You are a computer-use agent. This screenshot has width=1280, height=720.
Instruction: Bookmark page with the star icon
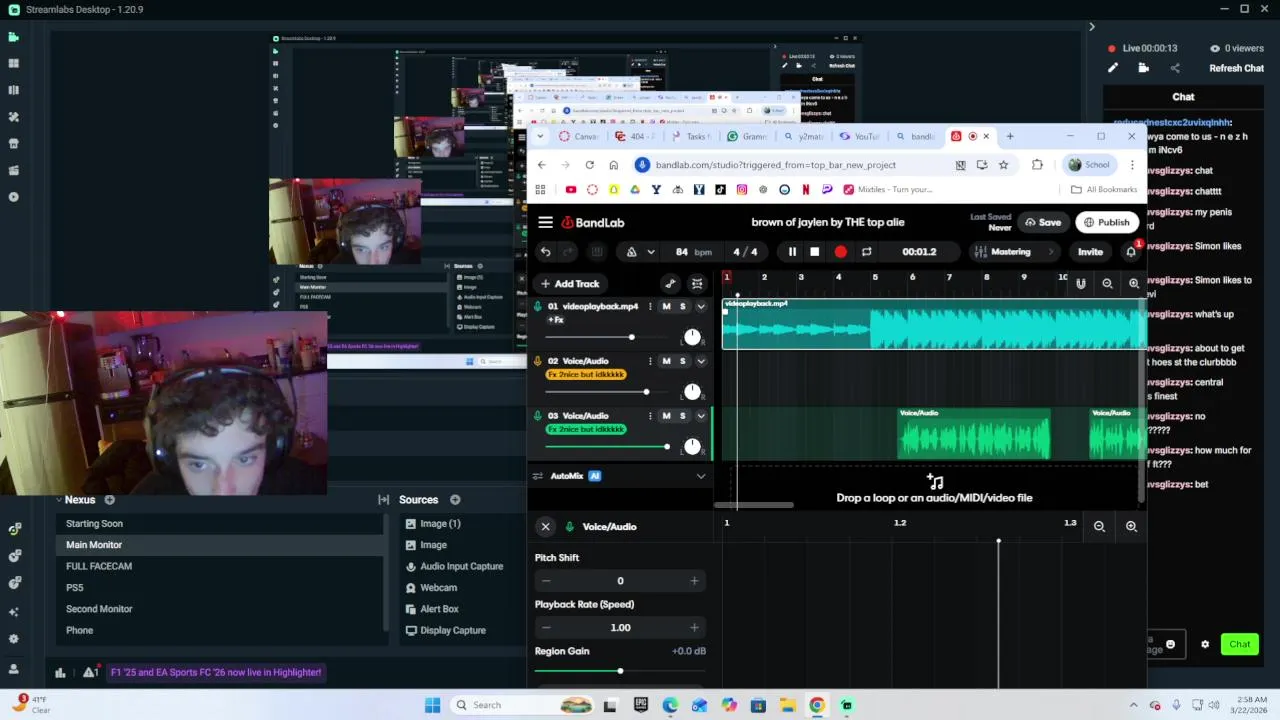click(1003, 165)
